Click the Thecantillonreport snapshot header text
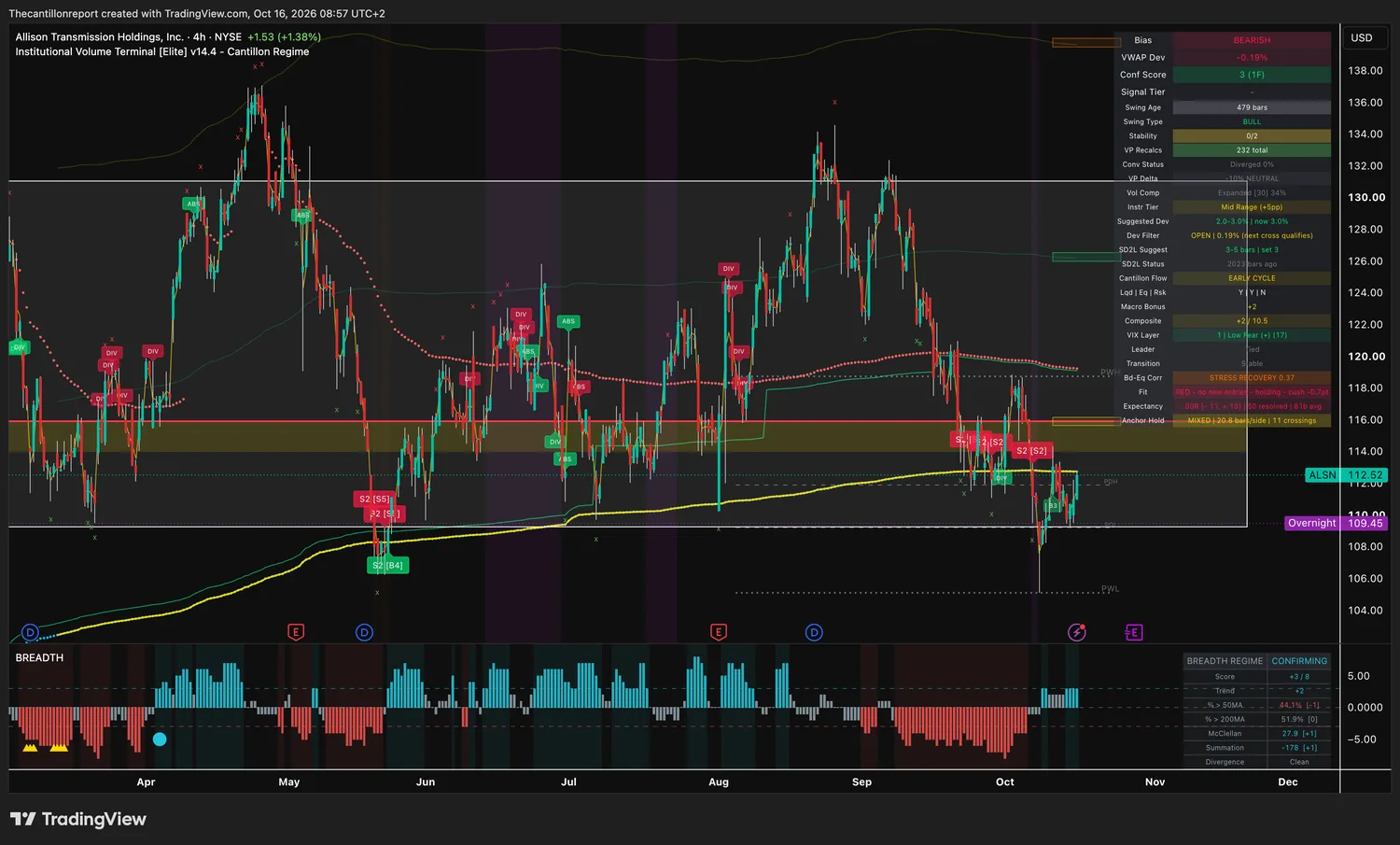The width and height of the screenshot is (1400, 845). tap(196, 13)
